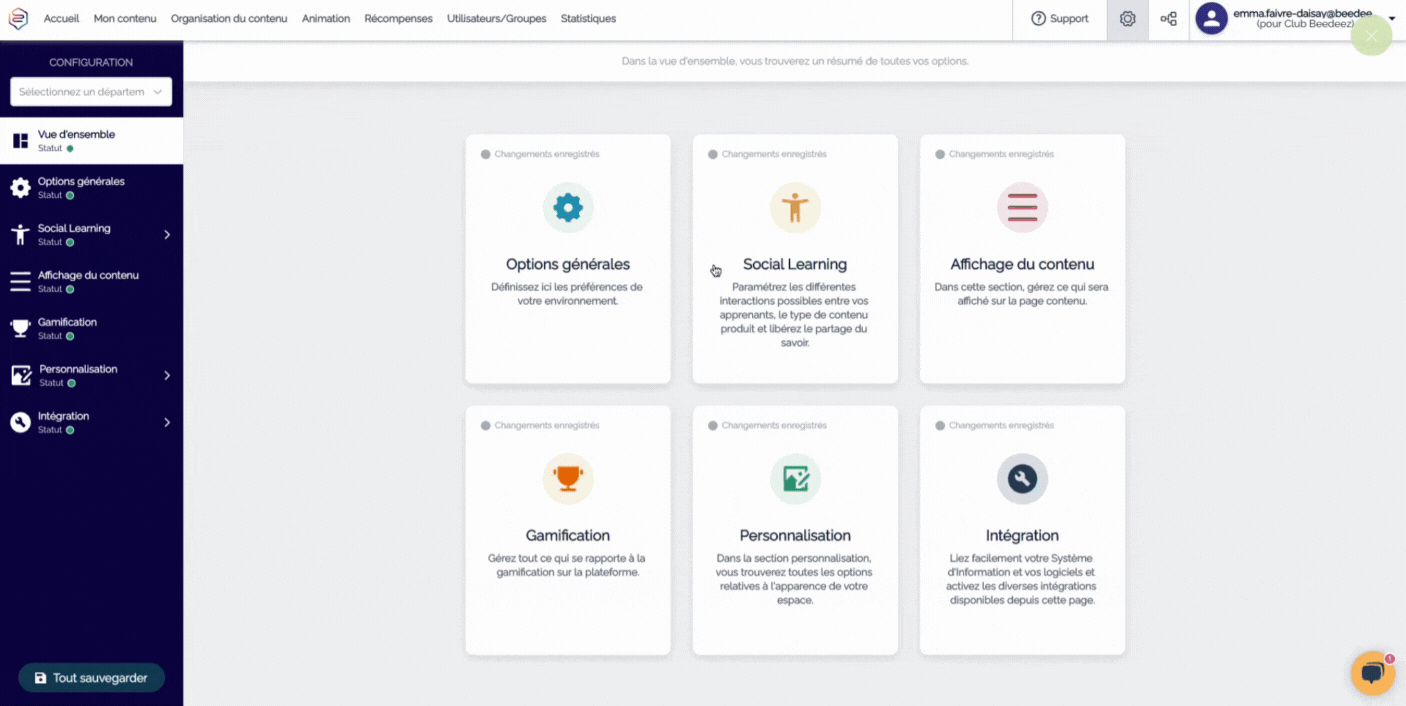Click the blue gear icon on Options générales card
1406x706 pixels.
tap(568, 208)
